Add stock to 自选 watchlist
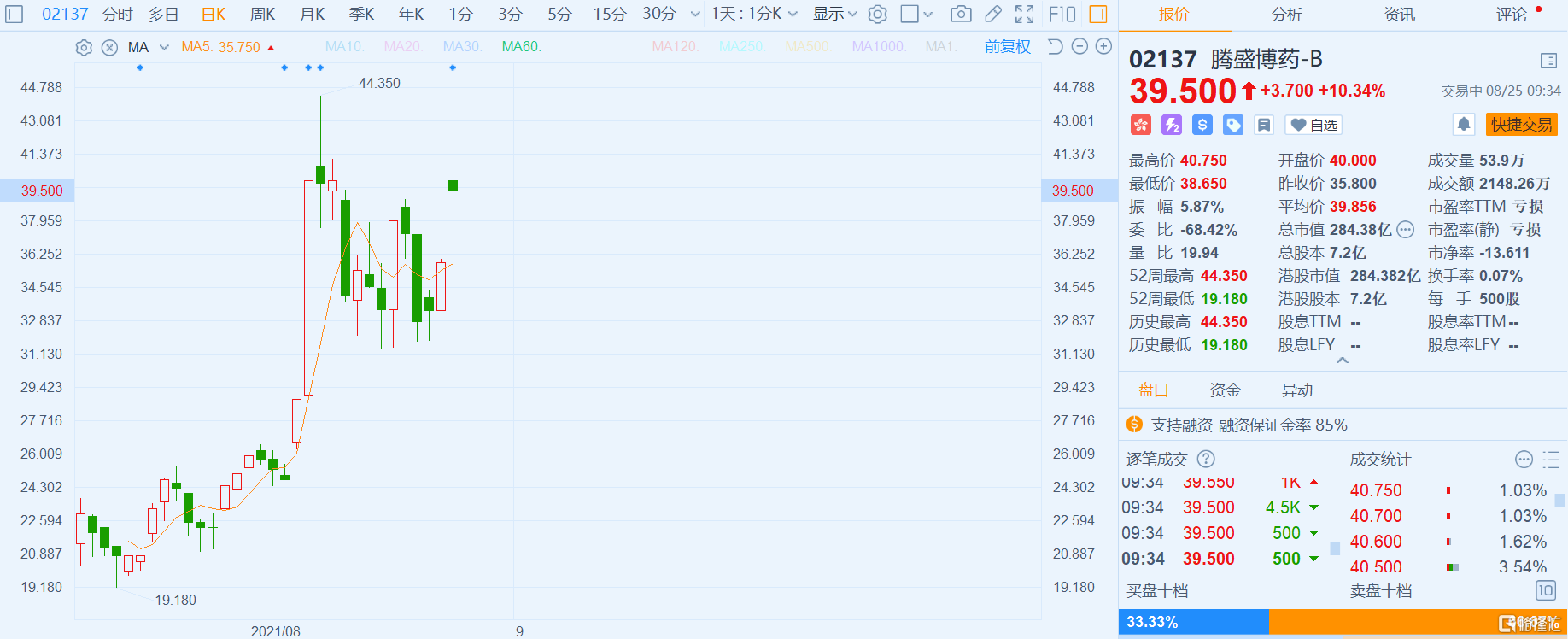 [x=1313, y=125]
